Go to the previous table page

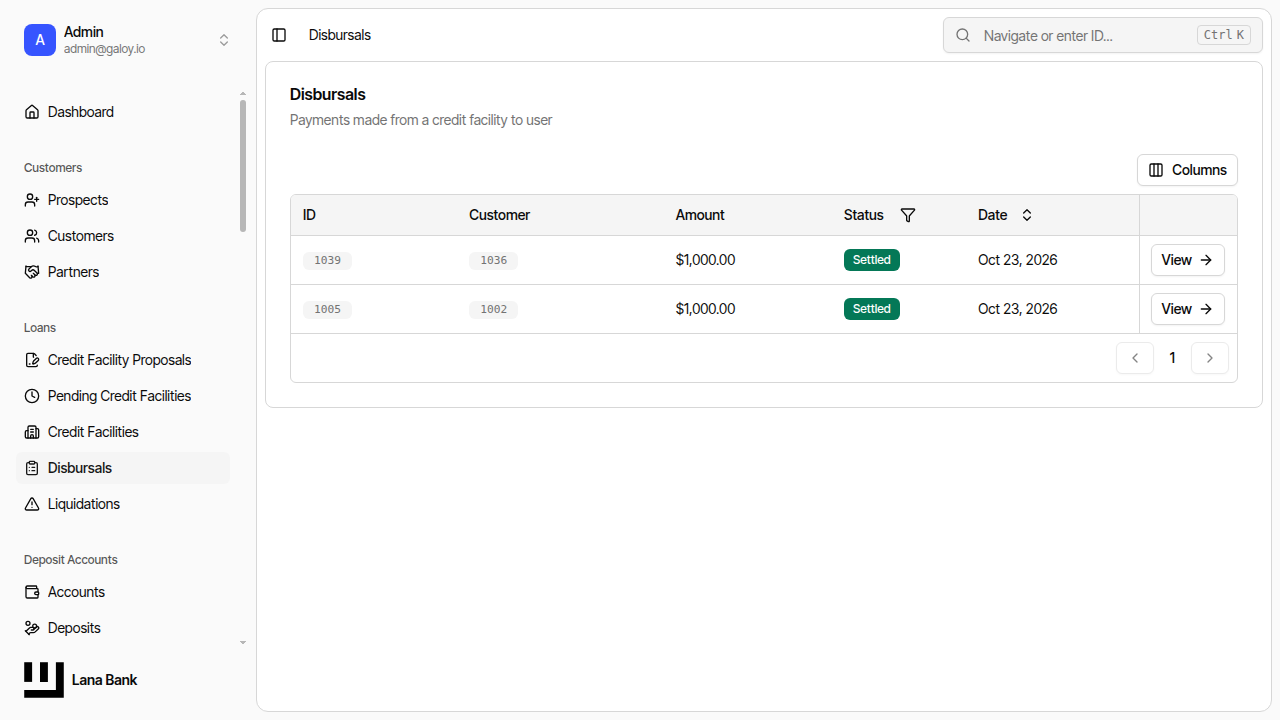1135,358
